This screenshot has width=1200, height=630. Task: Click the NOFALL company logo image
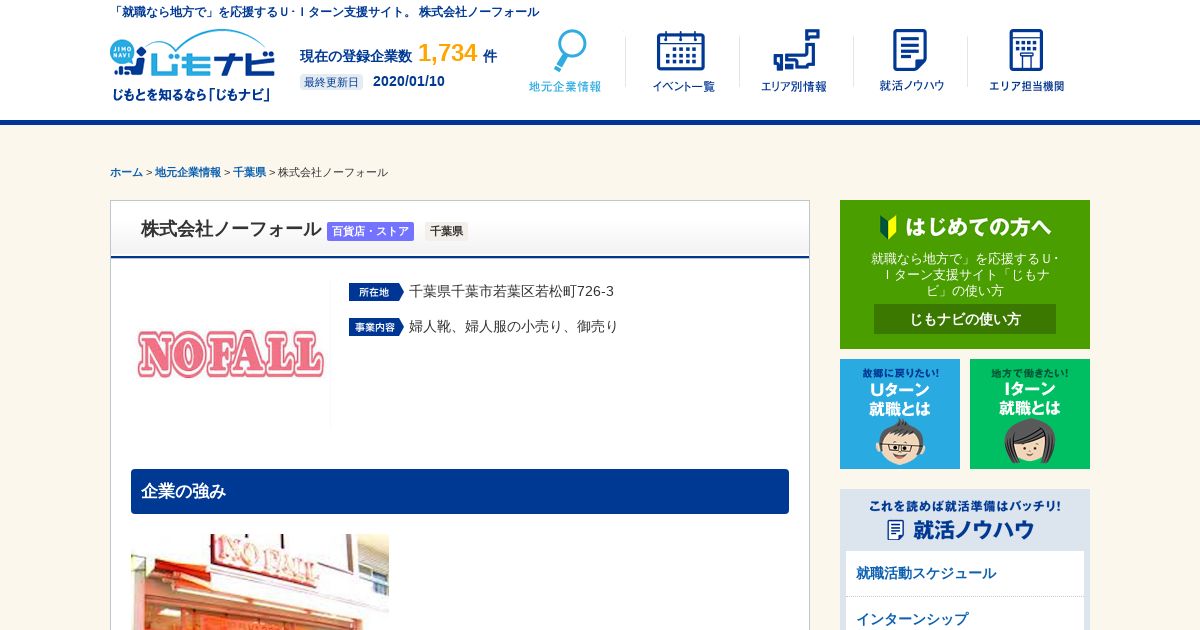[230, 354]
